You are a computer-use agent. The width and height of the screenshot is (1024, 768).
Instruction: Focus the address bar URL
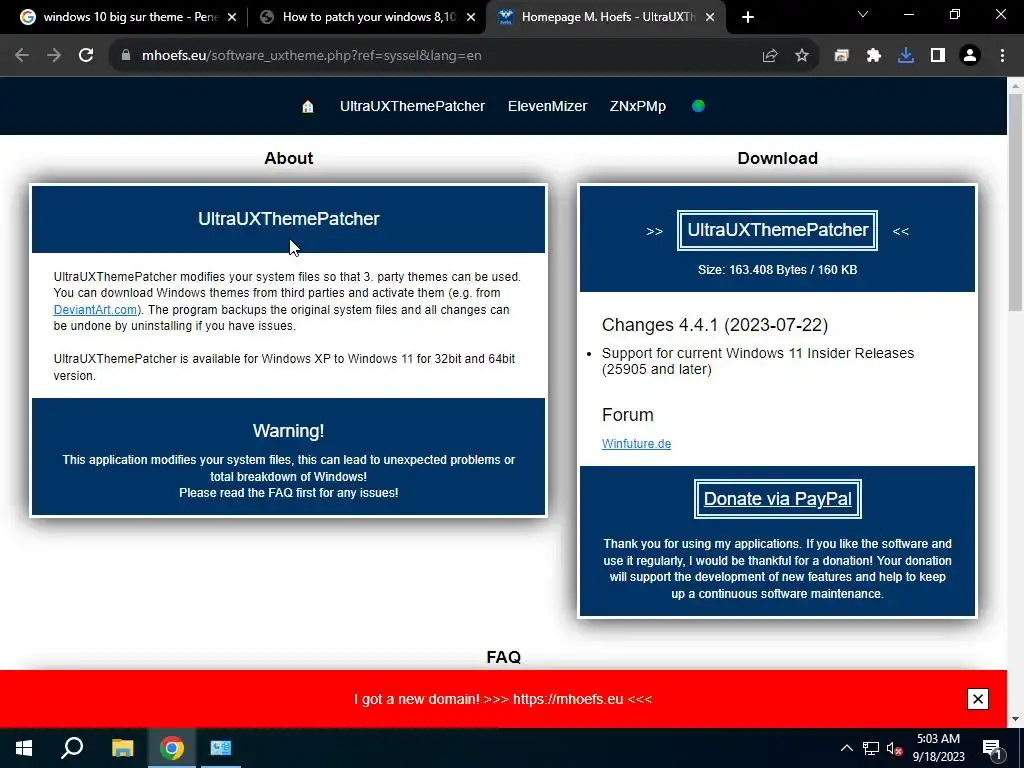(x=312, y=56)
